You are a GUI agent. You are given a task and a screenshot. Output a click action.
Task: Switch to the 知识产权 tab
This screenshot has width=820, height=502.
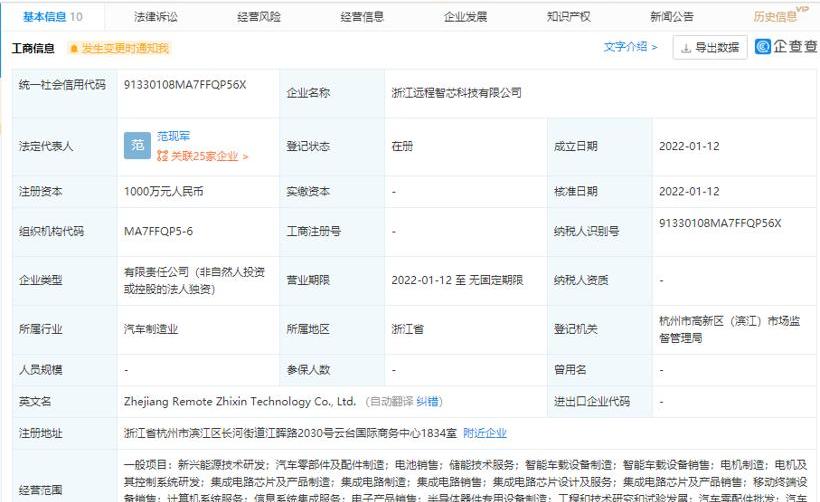(x=568, y=17)
